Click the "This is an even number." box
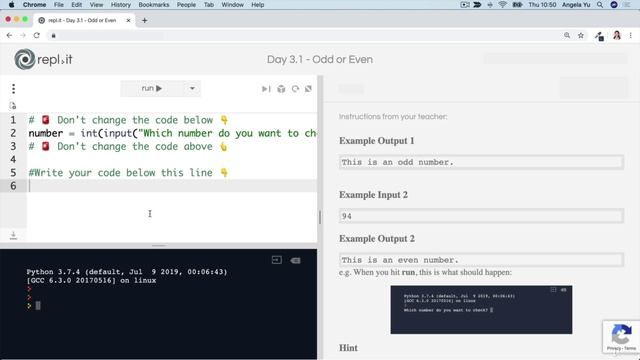 (x=481, y=260)
